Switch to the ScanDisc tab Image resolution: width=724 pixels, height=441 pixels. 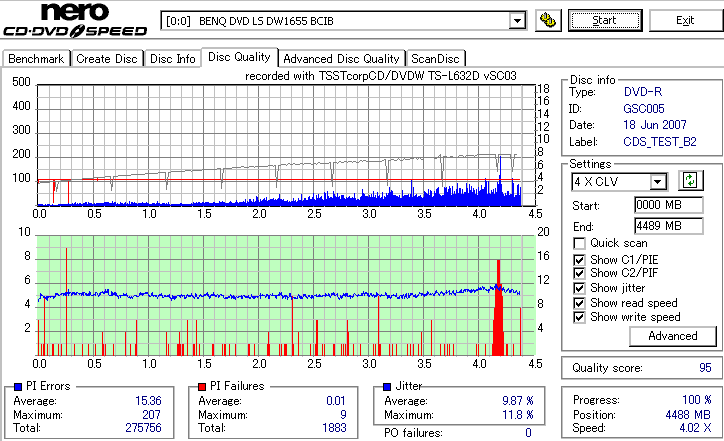435,59
